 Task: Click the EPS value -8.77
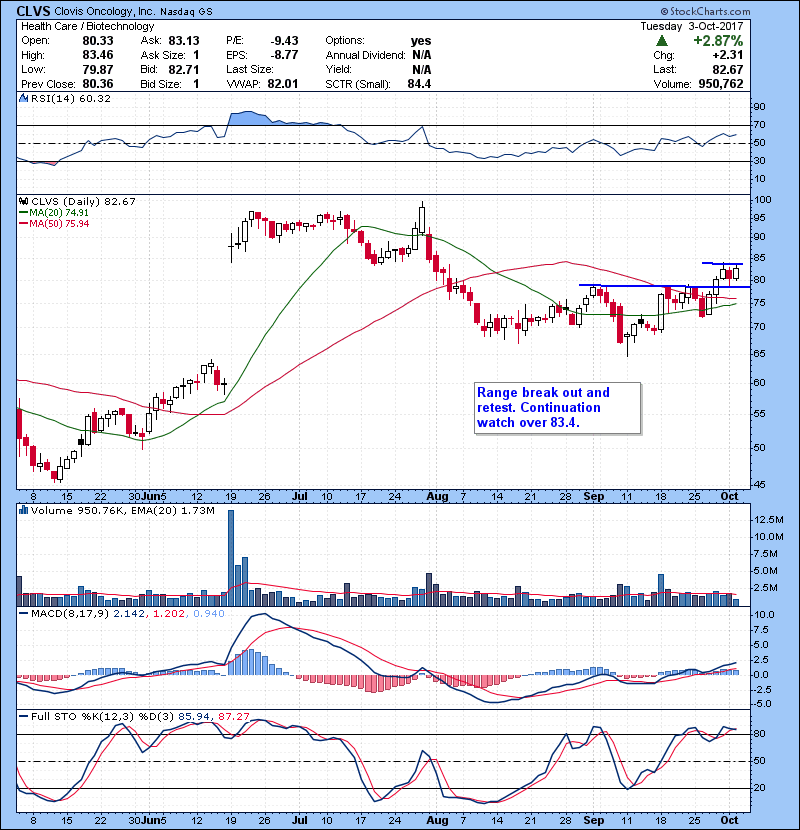(284, 55)
